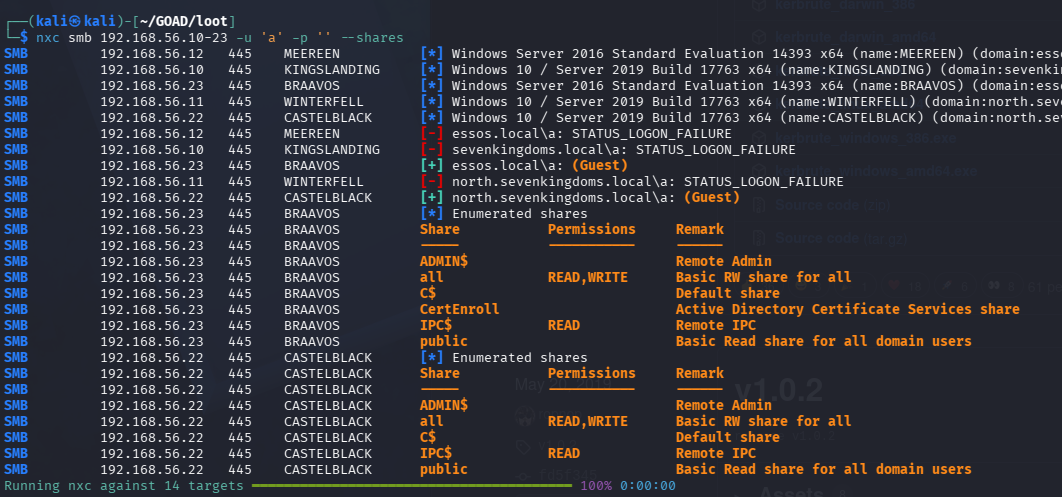Click Permissions header in BRAAVOS share table
Image resolution: width=1062 pixels, height=497 pixels.
[x=591, y=230]
